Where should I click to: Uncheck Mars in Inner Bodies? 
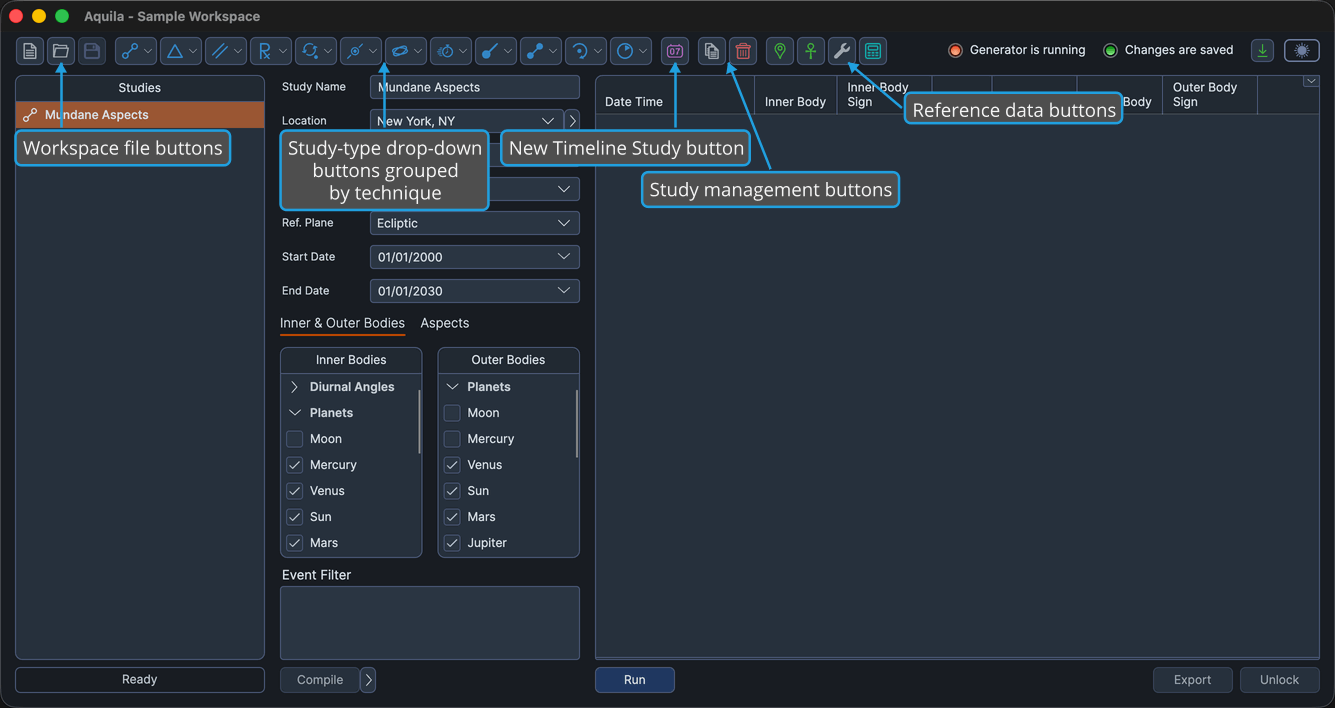click(x=294, y=543)
